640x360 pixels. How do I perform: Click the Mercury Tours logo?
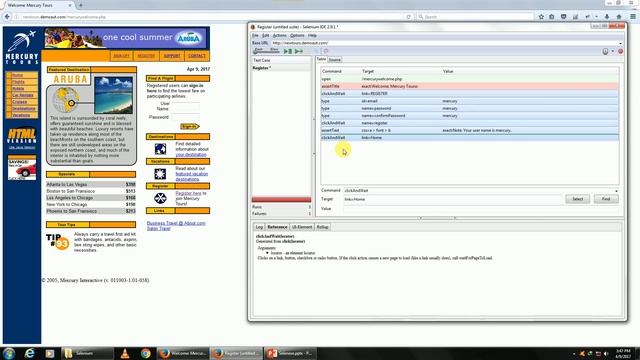pyautogui.click(x=22, y=47)
